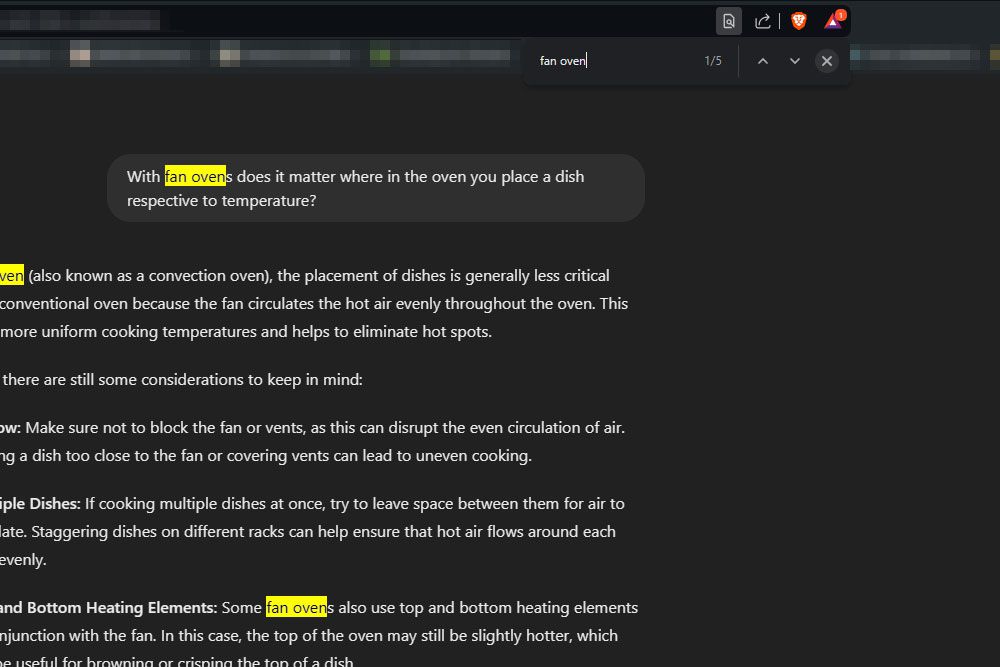This screenshot has width=1000, height=667.
Task: Open Brave Rewards triangle icon
Action: (833, 21)
